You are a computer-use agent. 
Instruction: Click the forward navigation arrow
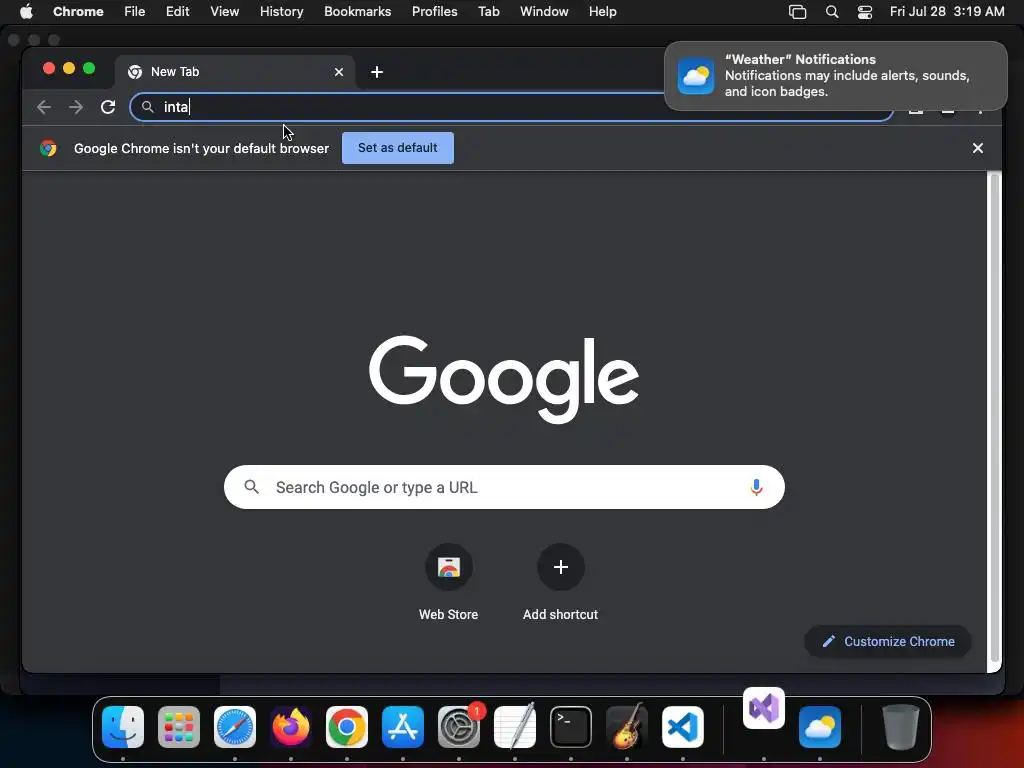click(x=76, y=107)
